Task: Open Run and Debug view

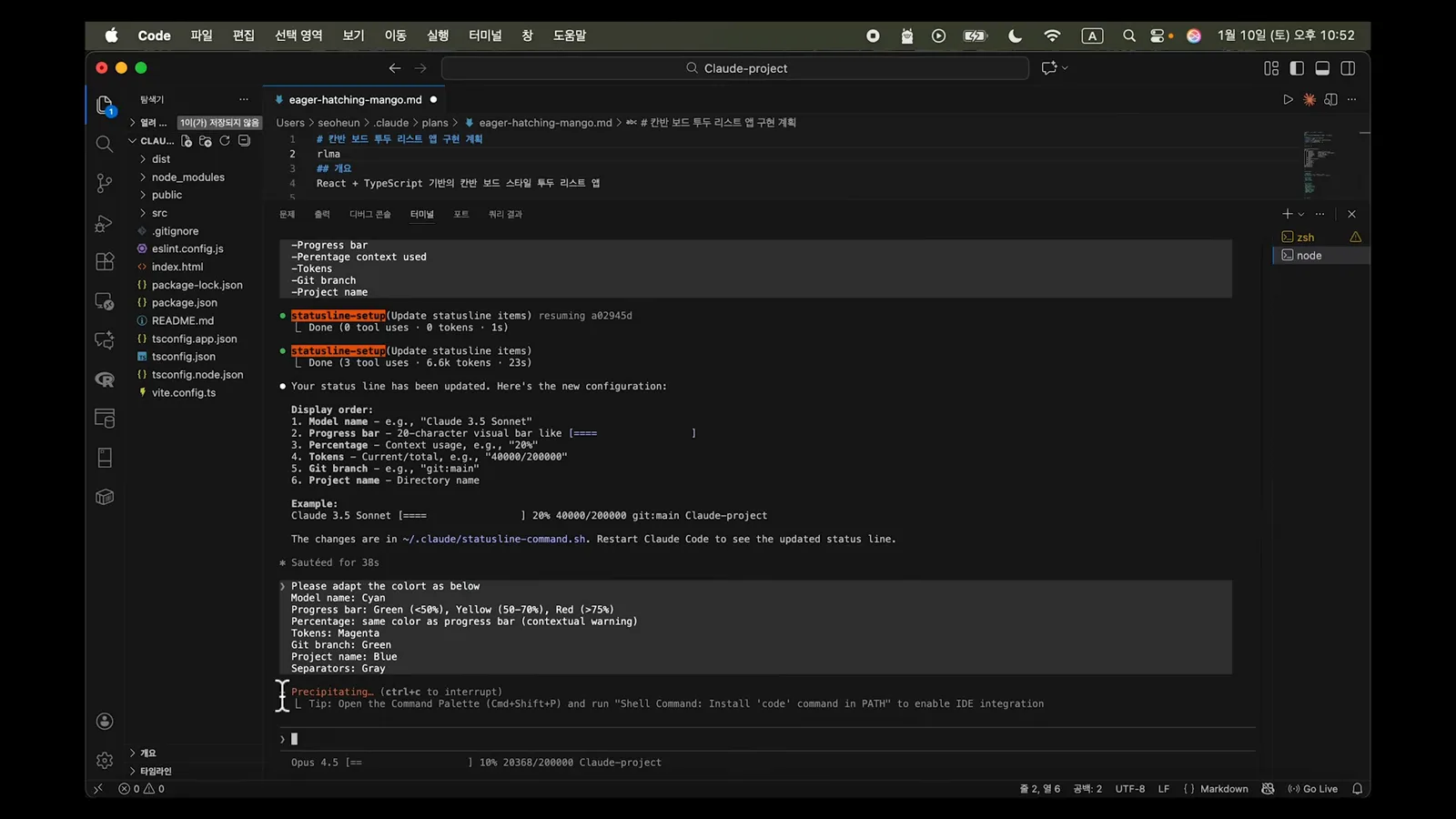Action: point(105,223)
